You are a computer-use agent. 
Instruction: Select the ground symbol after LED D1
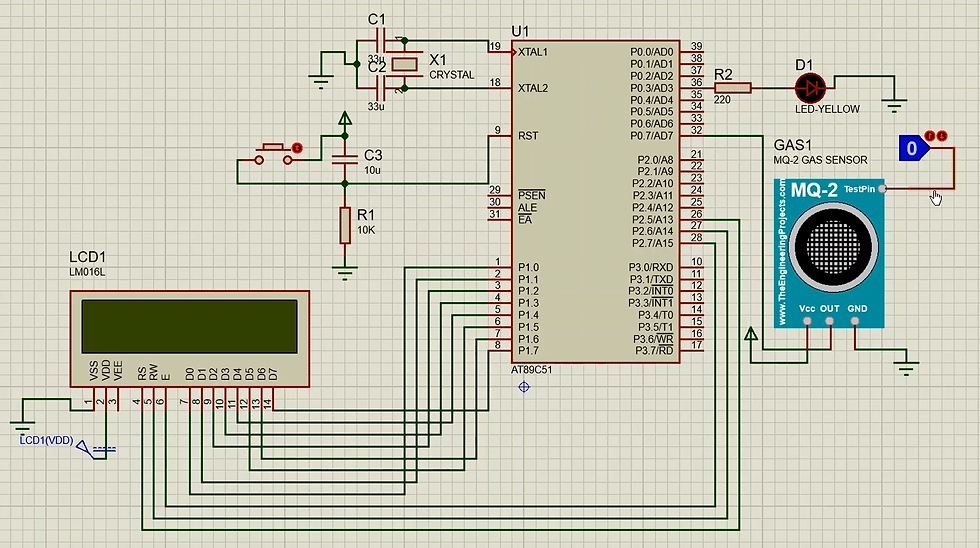894,104
